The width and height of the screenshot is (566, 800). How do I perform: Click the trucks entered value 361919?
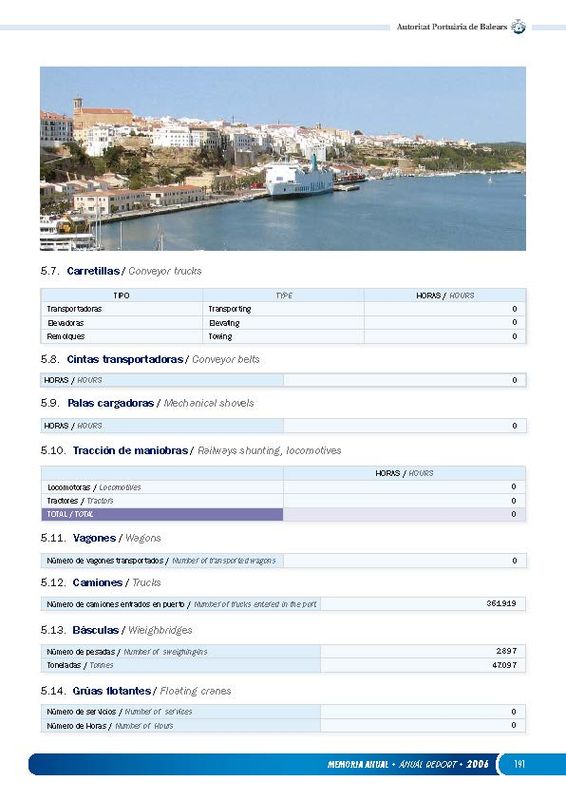click(501, 603)
